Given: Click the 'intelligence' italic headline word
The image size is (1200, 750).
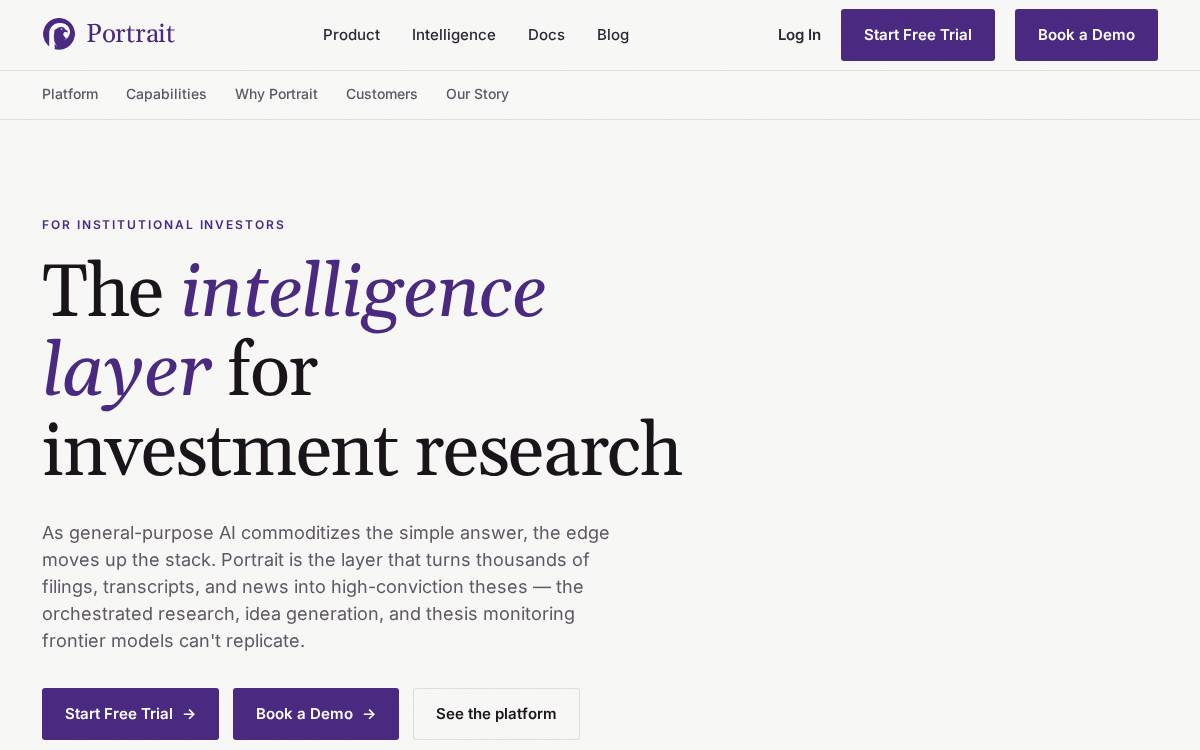Looking at the screenshot, I should point(364,292).
